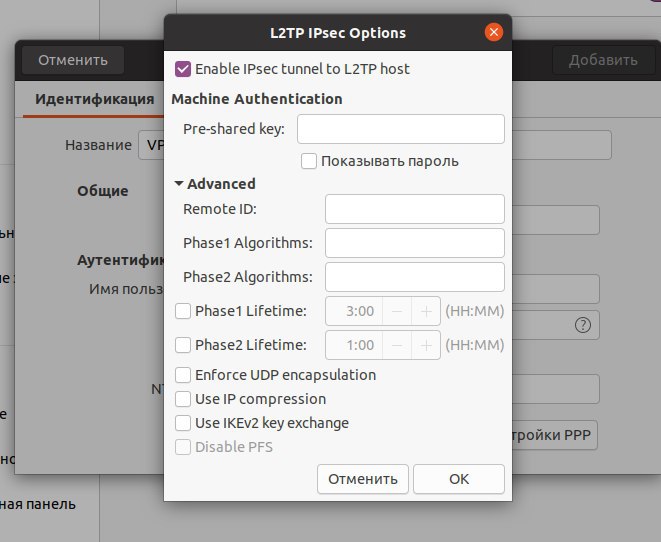Tick the Показывать пароль checkbox
Screen dimensions: 661x542
tap(309, 161)
